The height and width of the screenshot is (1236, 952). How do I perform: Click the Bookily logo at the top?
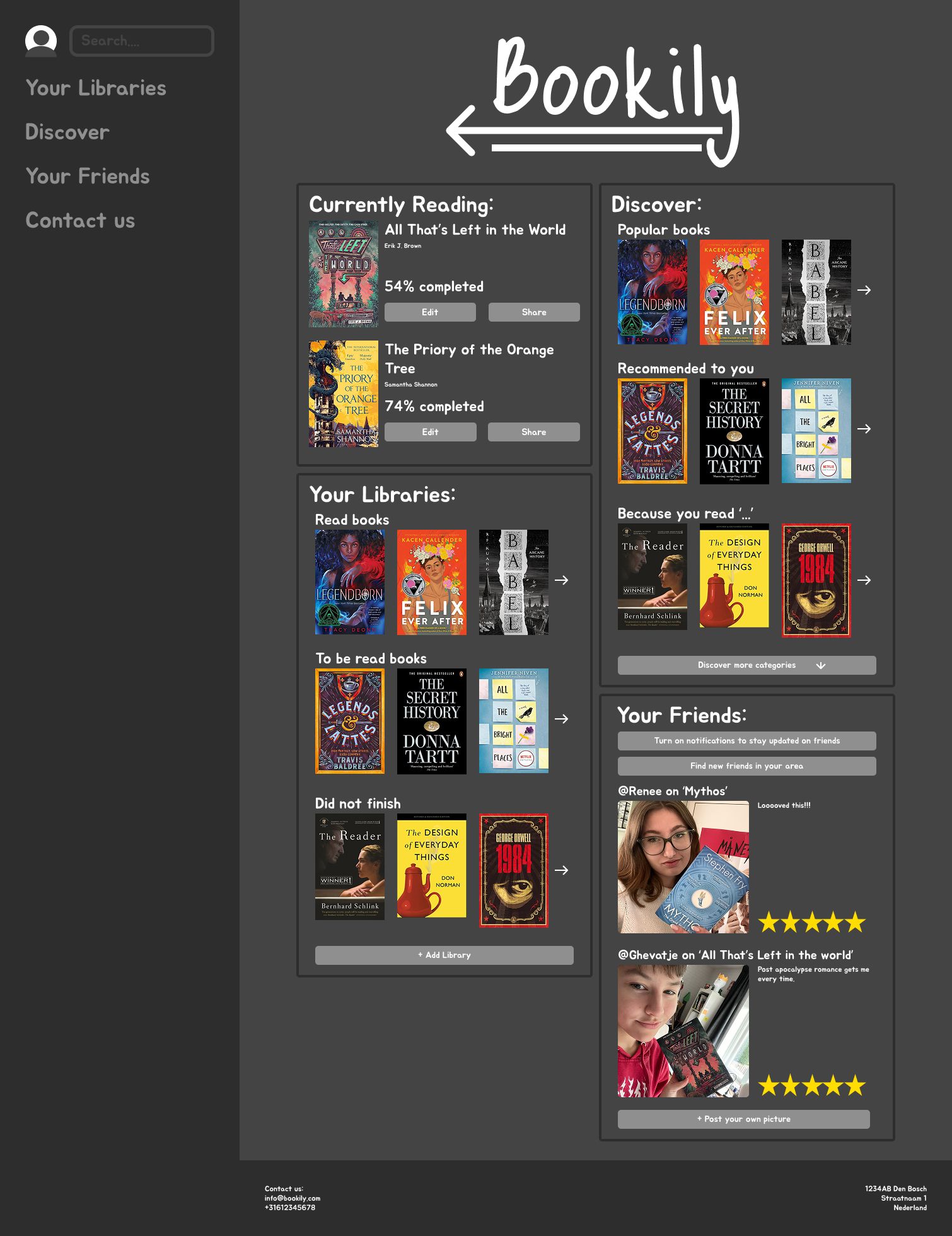pos(593,101)
